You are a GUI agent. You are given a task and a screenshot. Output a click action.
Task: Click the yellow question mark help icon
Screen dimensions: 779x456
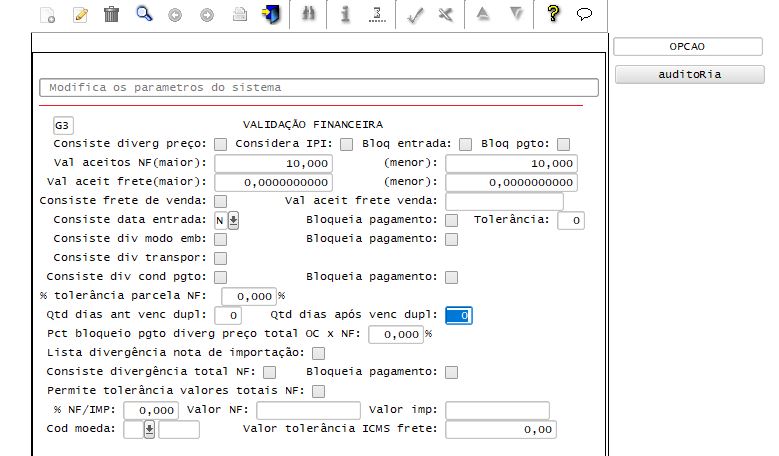(553, 13)
